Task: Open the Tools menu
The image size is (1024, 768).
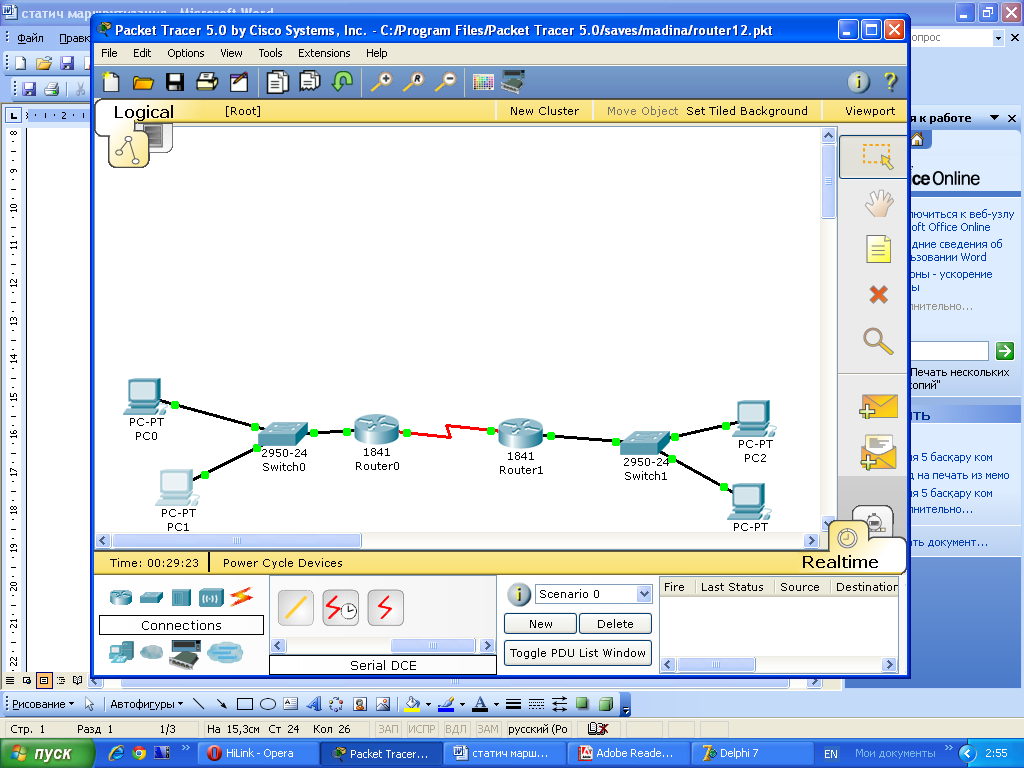Action: pyautogui.click(x=270, y=53)
